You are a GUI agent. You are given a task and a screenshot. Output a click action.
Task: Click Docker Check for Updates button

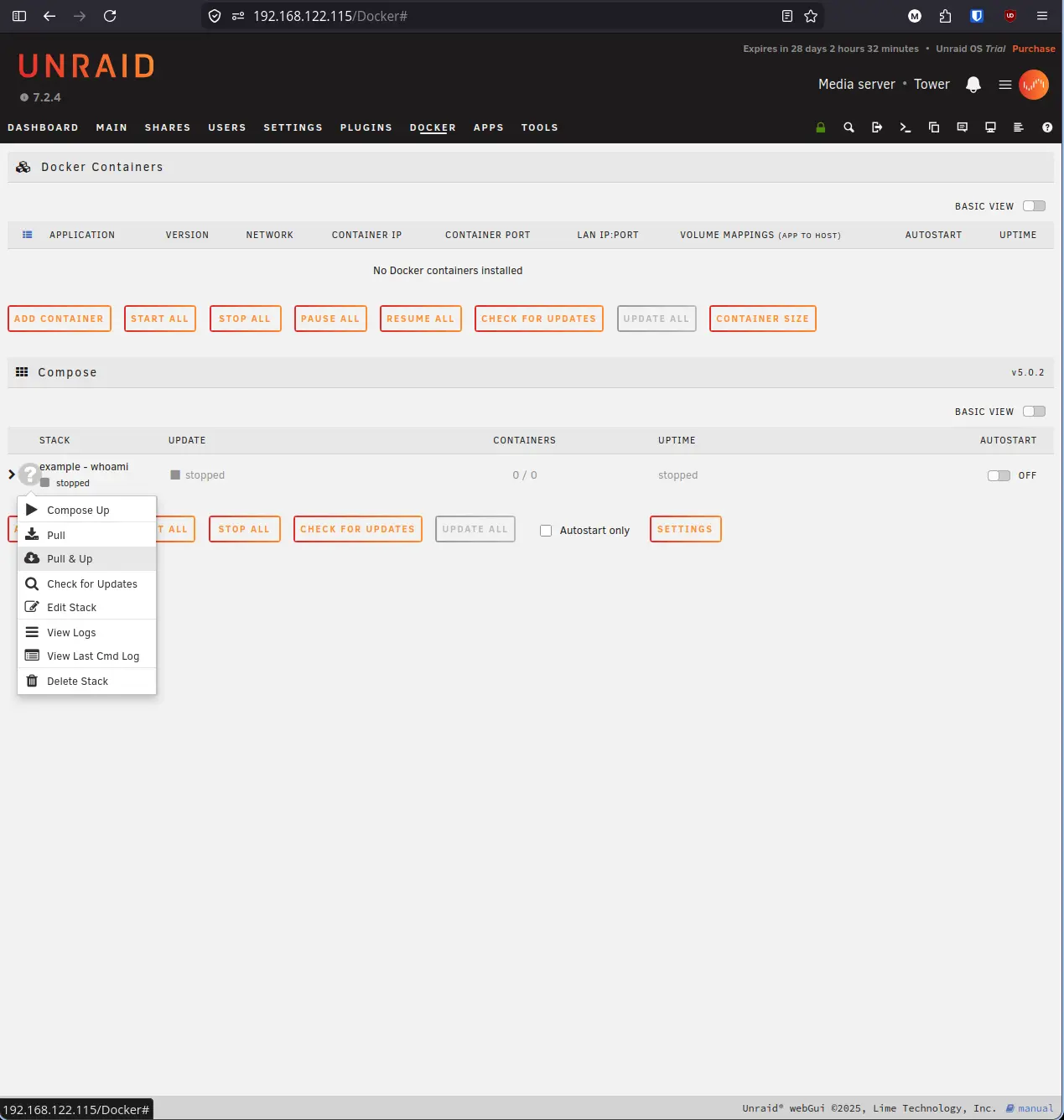click(539, 319)
